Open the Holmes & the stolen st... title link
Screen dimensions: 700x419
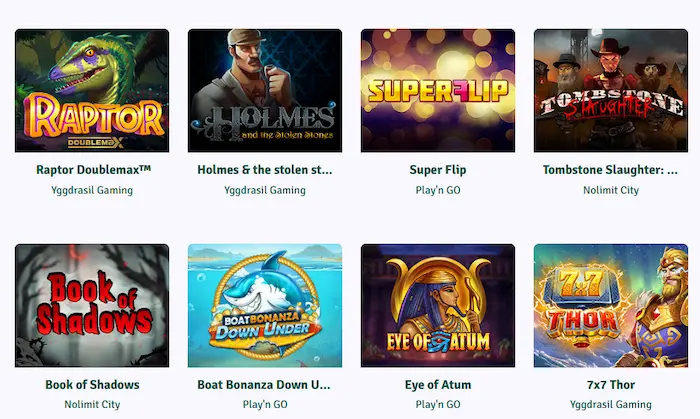pyautogui.click(x=265, y=170)
